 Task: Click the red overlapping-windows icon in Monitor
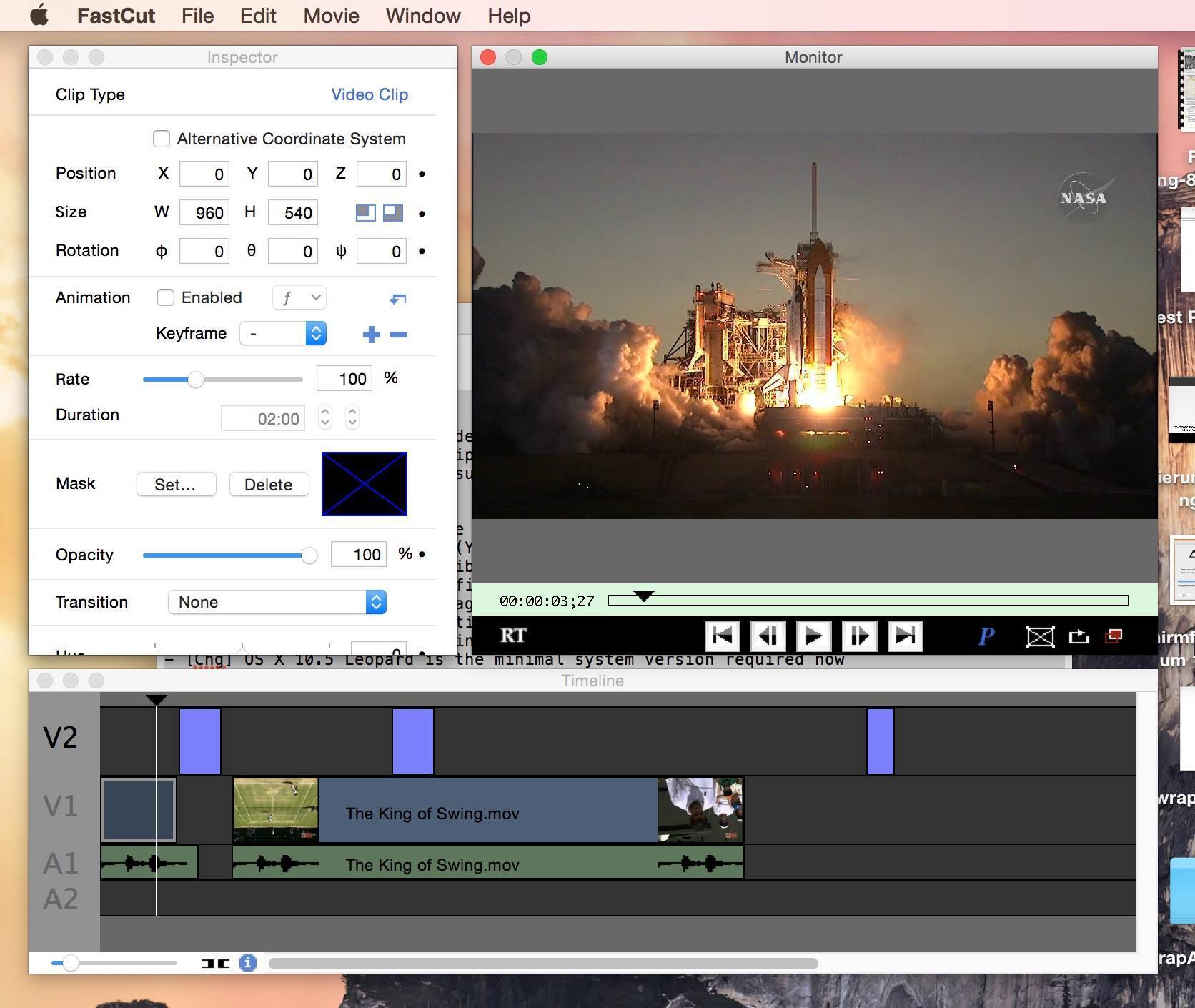[1114, 636]
